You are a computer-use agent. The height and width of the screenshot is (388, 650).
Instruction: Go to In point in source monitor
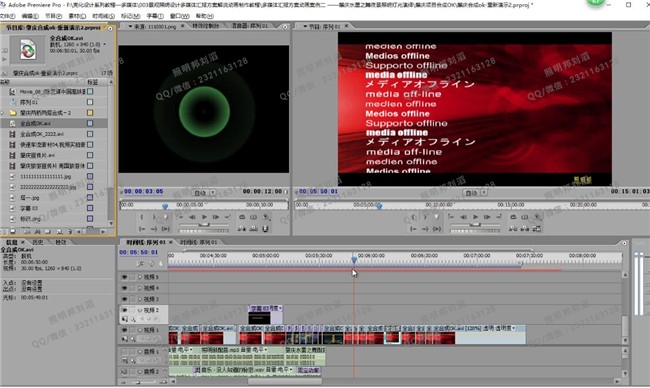pos(142,229)
